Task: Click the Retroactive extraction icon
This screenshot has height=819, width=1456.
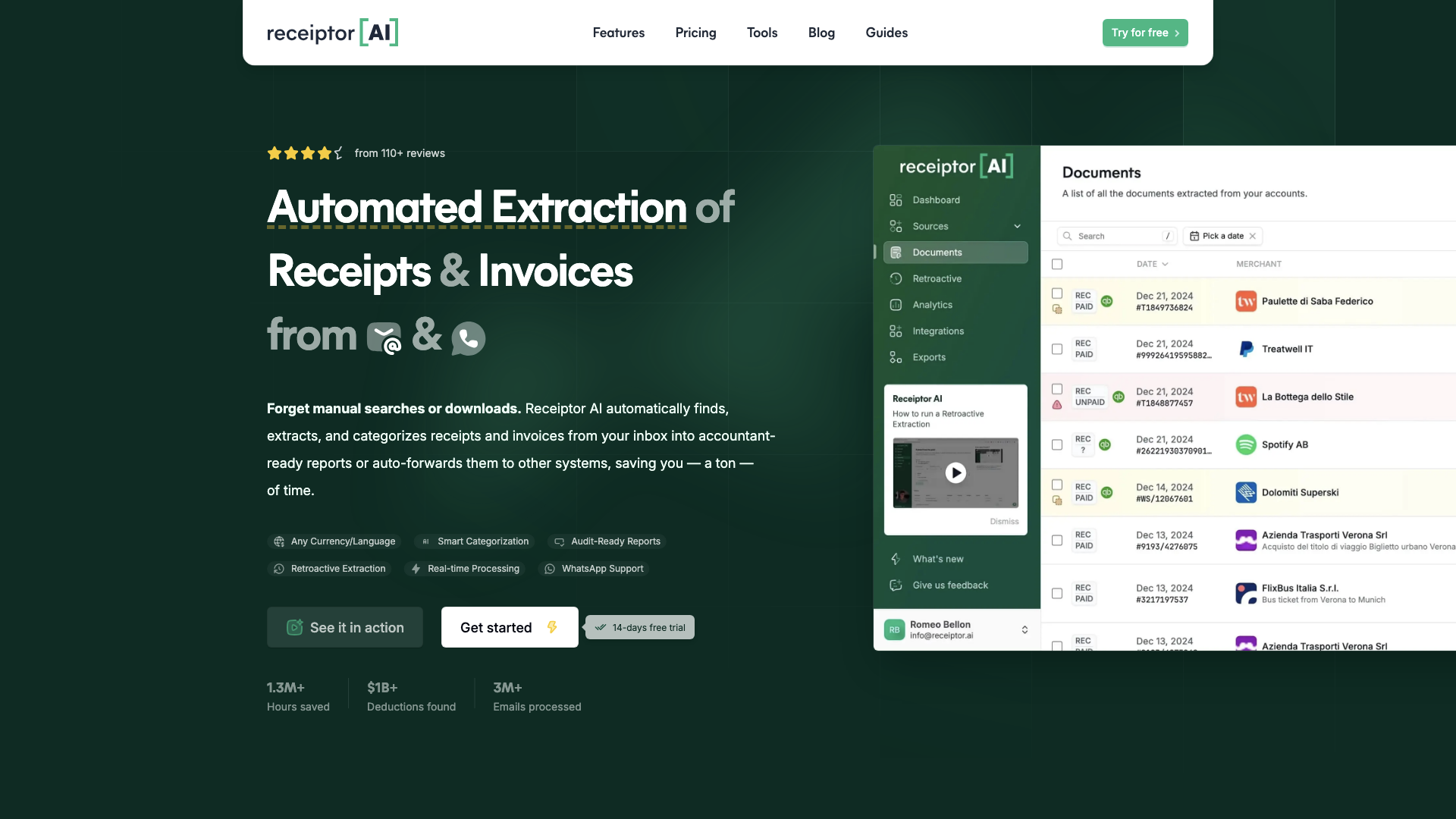Action: 279,569
